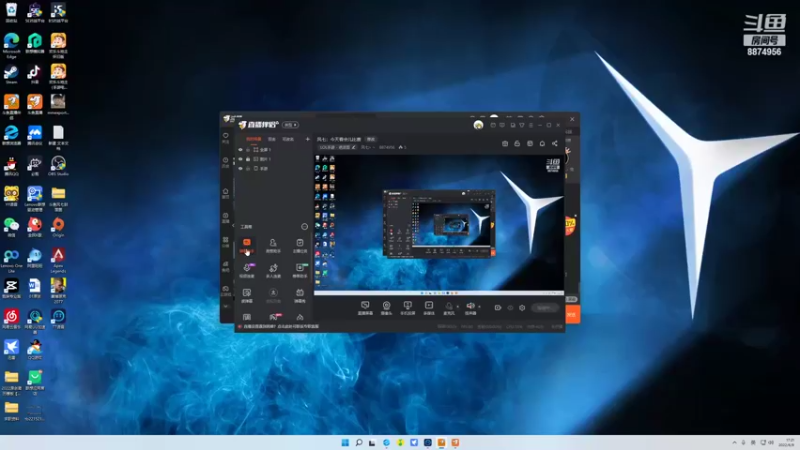Screen dimensions: 800x450
Task: Toggle the preview eye icon beside record
Action: pyautogui.click(x=510, y=308)
